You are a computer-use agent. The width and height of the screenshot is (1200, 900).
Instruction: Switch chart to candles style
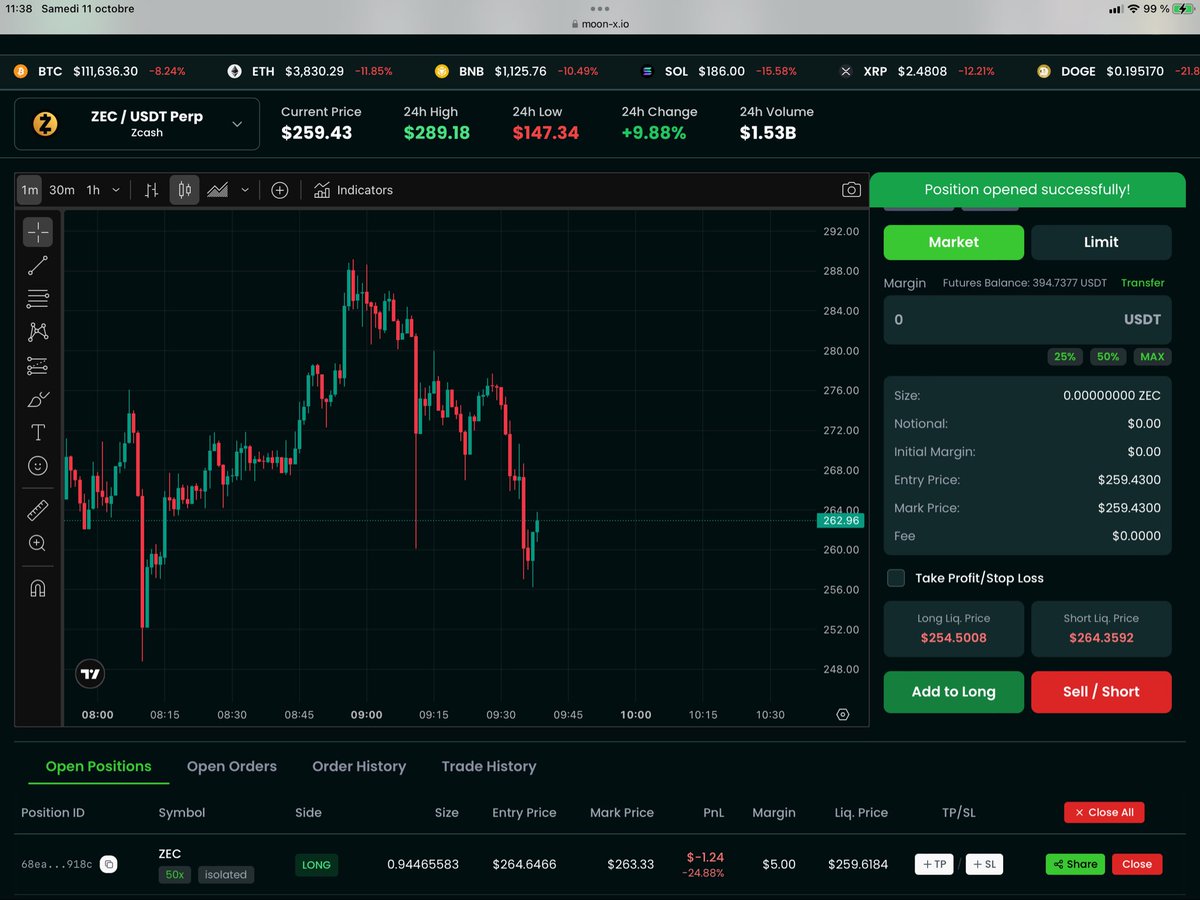click(185, 190)
